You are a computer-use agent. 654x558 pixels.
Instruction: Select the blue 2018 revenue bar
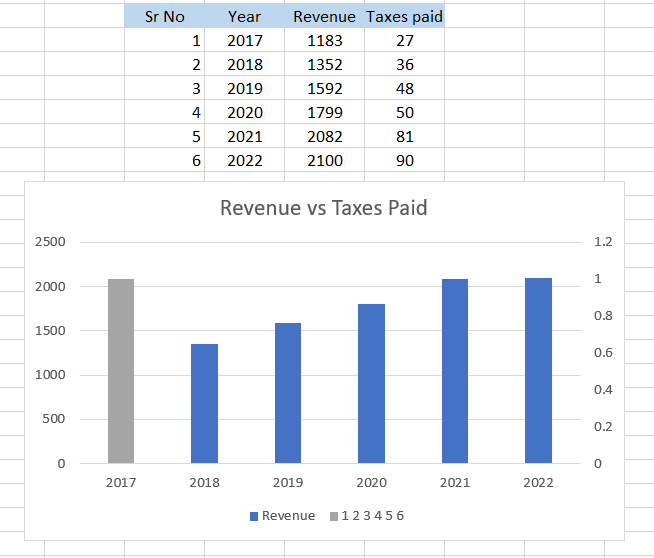pos(204,403)
